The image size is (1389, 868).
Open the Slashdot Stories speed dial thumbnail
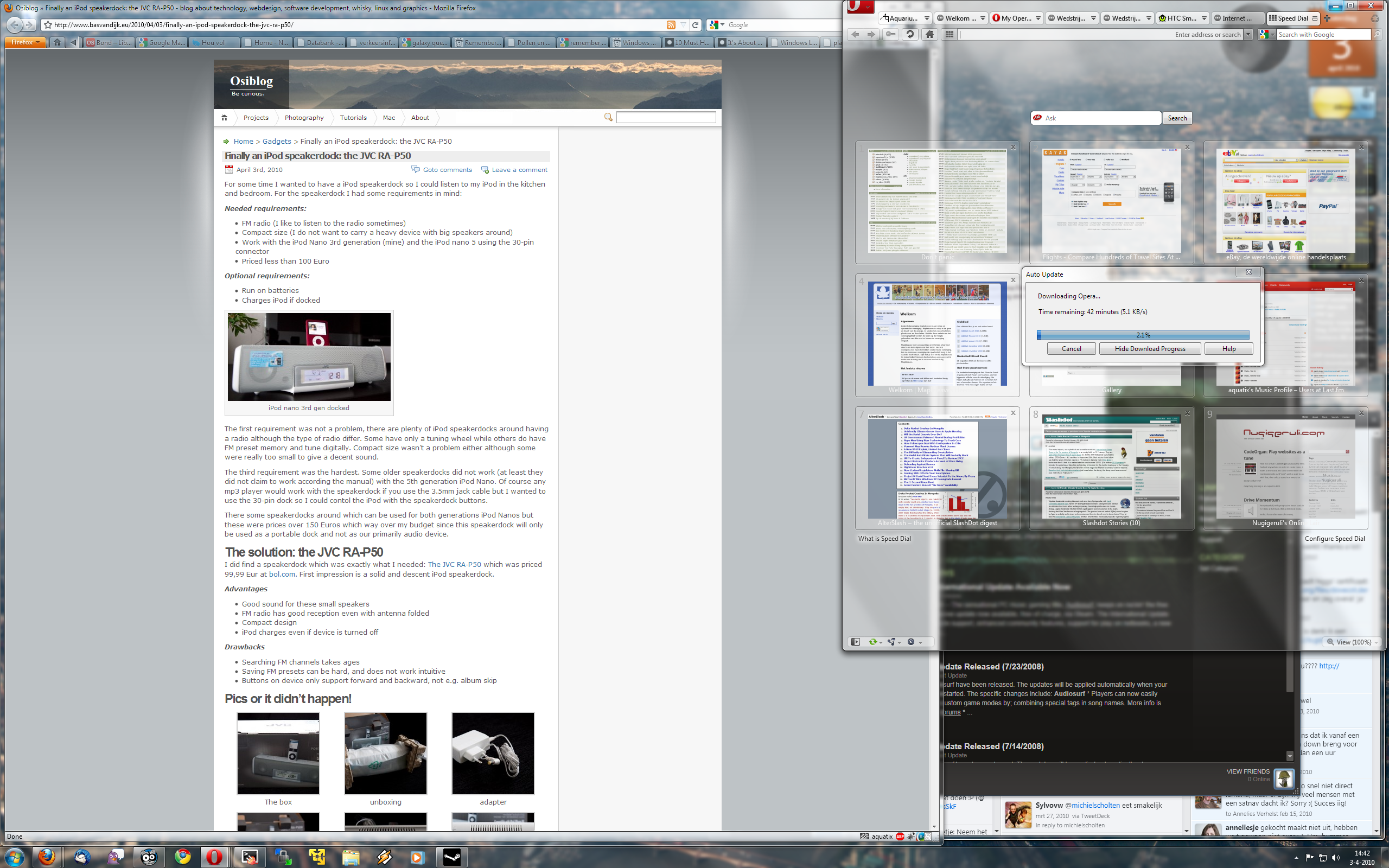(x=1111, y=470)
